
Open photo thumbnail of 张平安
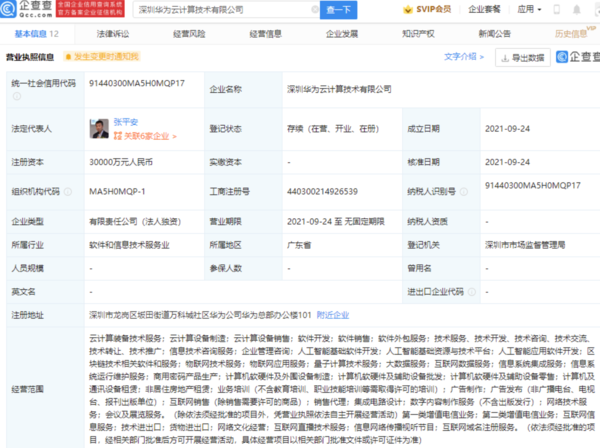tap(99, 129)
